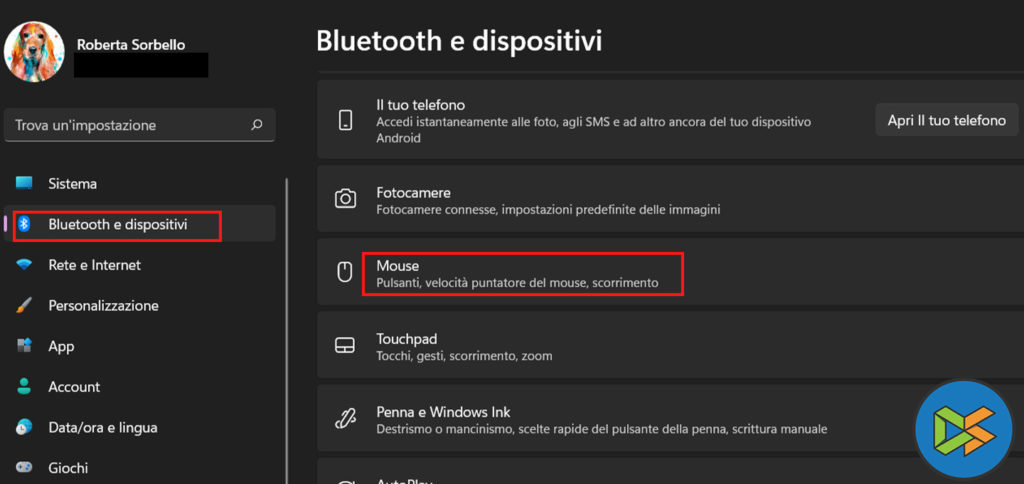Viewport: 1024px width, 484px height.
Task: Click the Trova un'impostazione search field
Action: click(130, 125)
